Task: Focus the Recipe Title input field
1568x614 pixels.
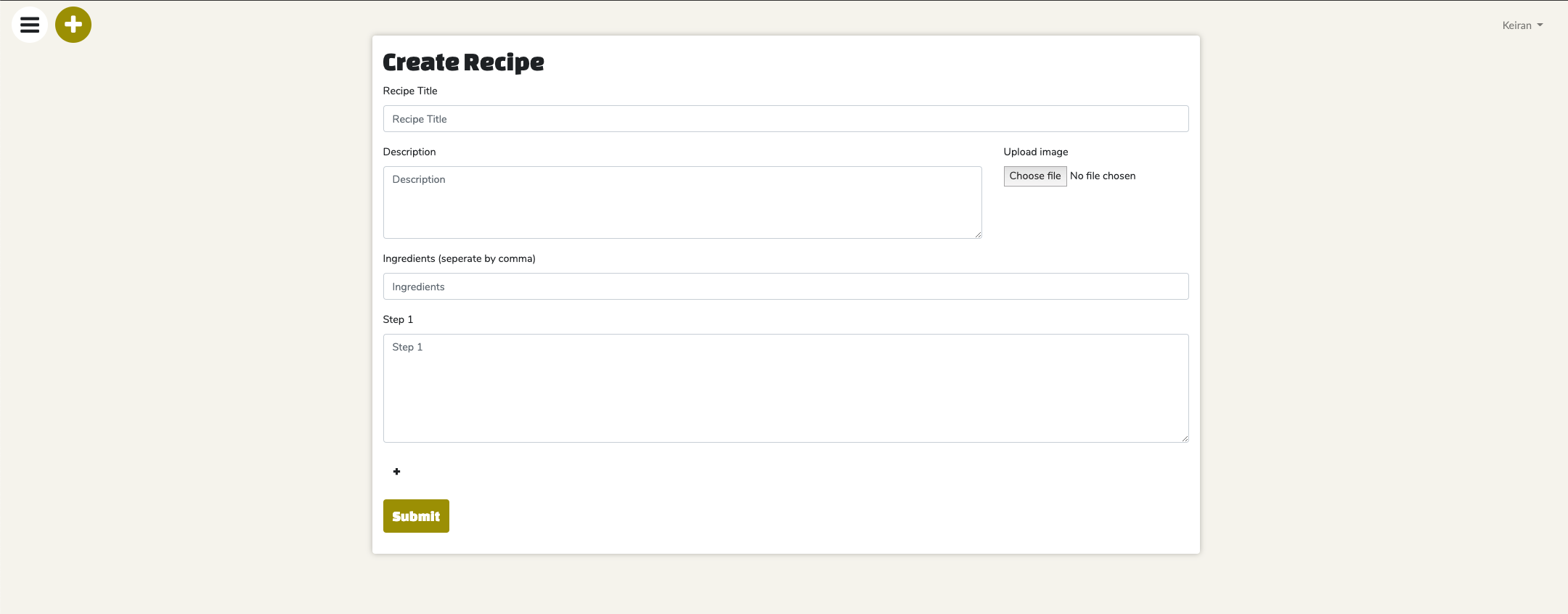Action: coord(785,119)
